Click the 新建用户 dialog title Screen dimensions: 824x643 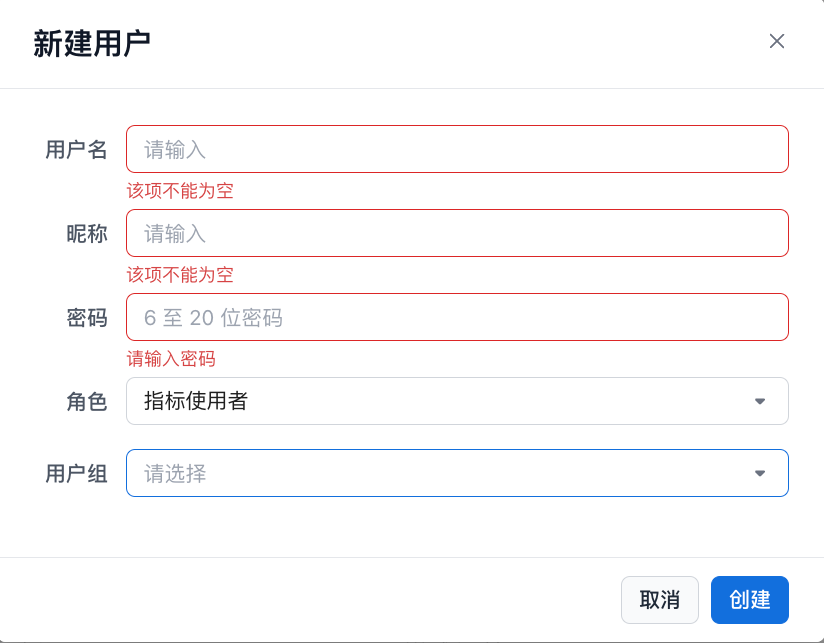click(92, 43)
